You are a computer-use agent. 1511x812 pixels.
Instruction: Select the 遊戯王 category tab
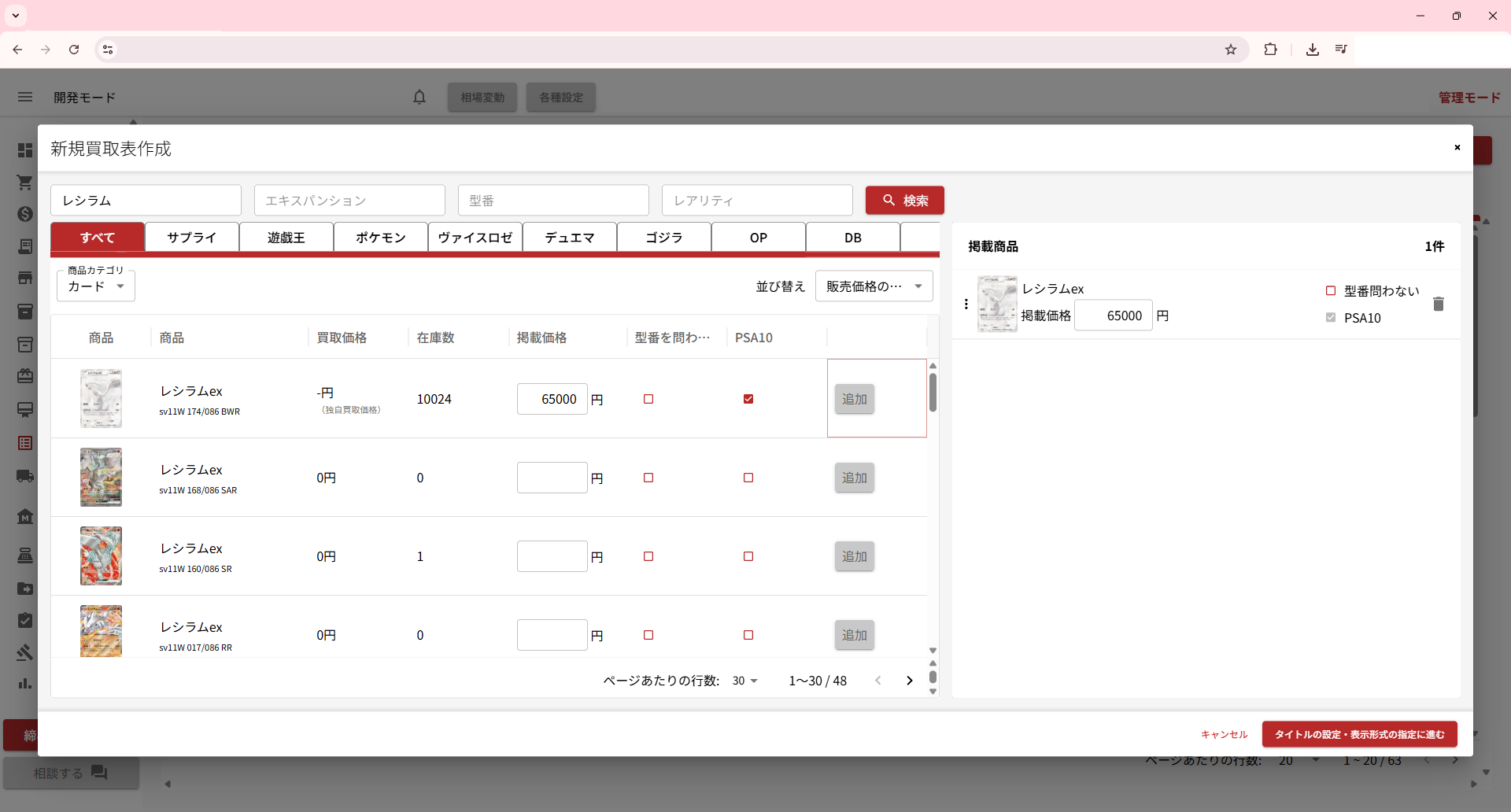(x=286, y=238)
